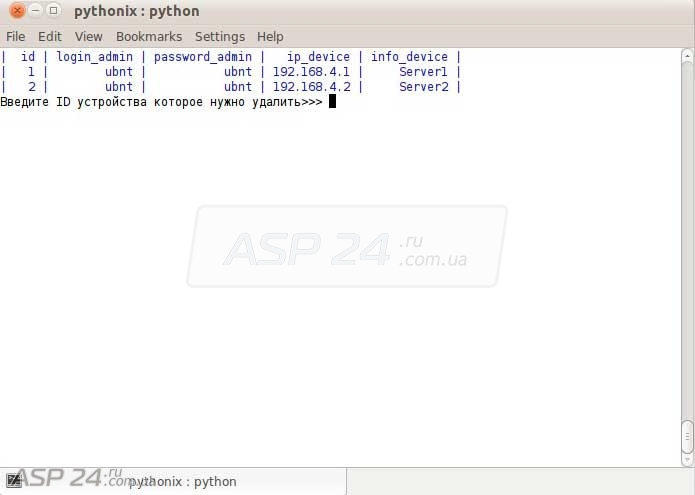
Task: Open the File menu
Action: (16, 36)
